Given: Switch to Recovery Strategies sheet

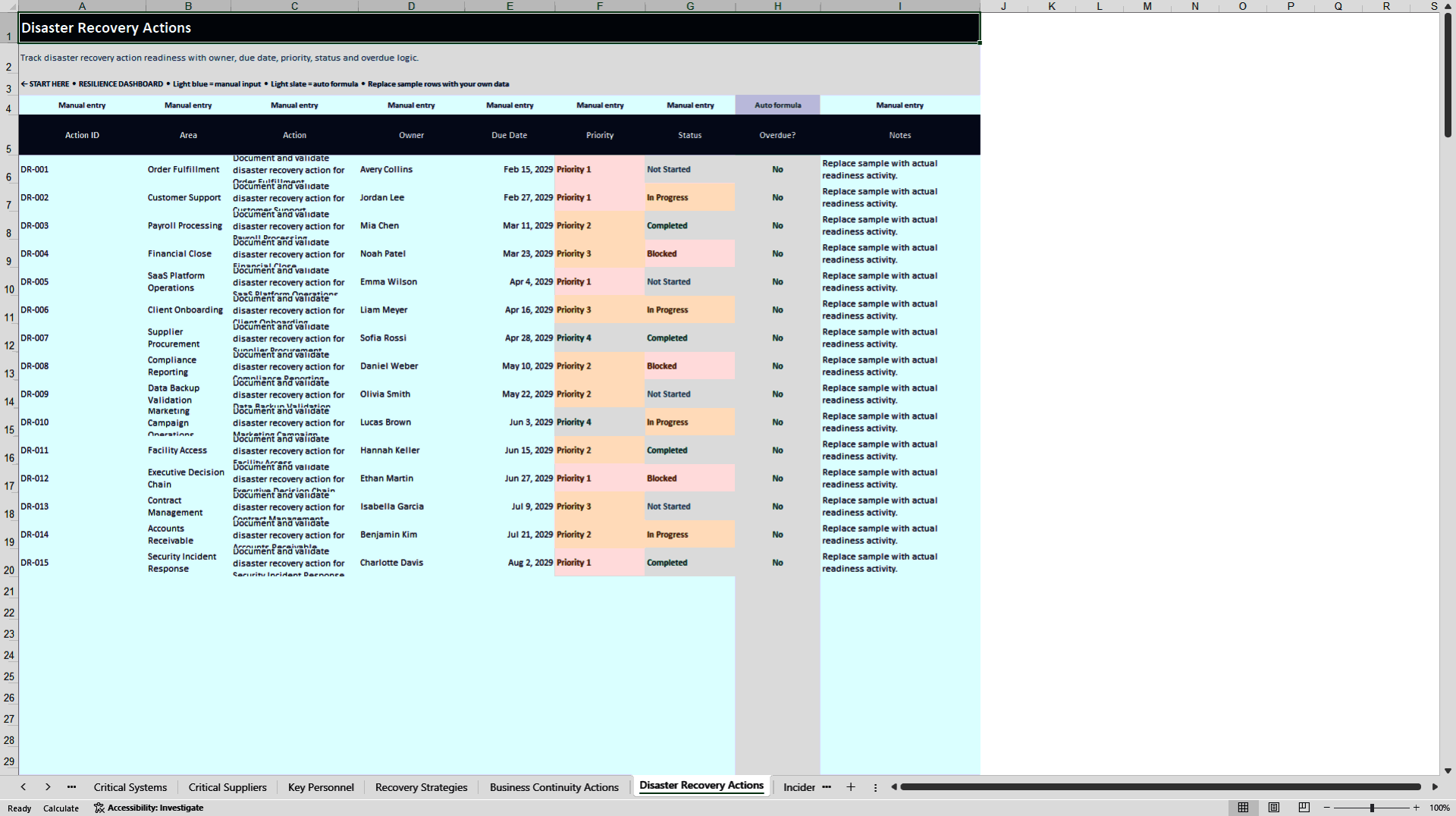Looking at the screenshot, I should tap(421, 787).
